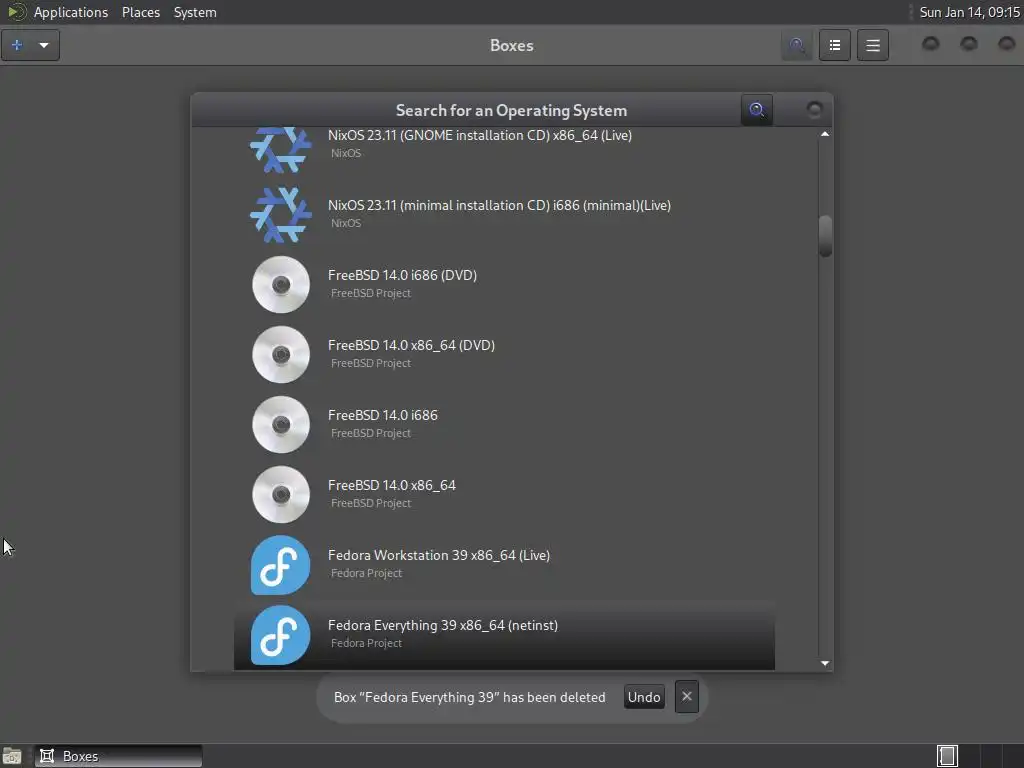Toggle the search button in the OS dialog
Image resolution: width=1024 pixels, height=768 pixels.
point(757,110)
